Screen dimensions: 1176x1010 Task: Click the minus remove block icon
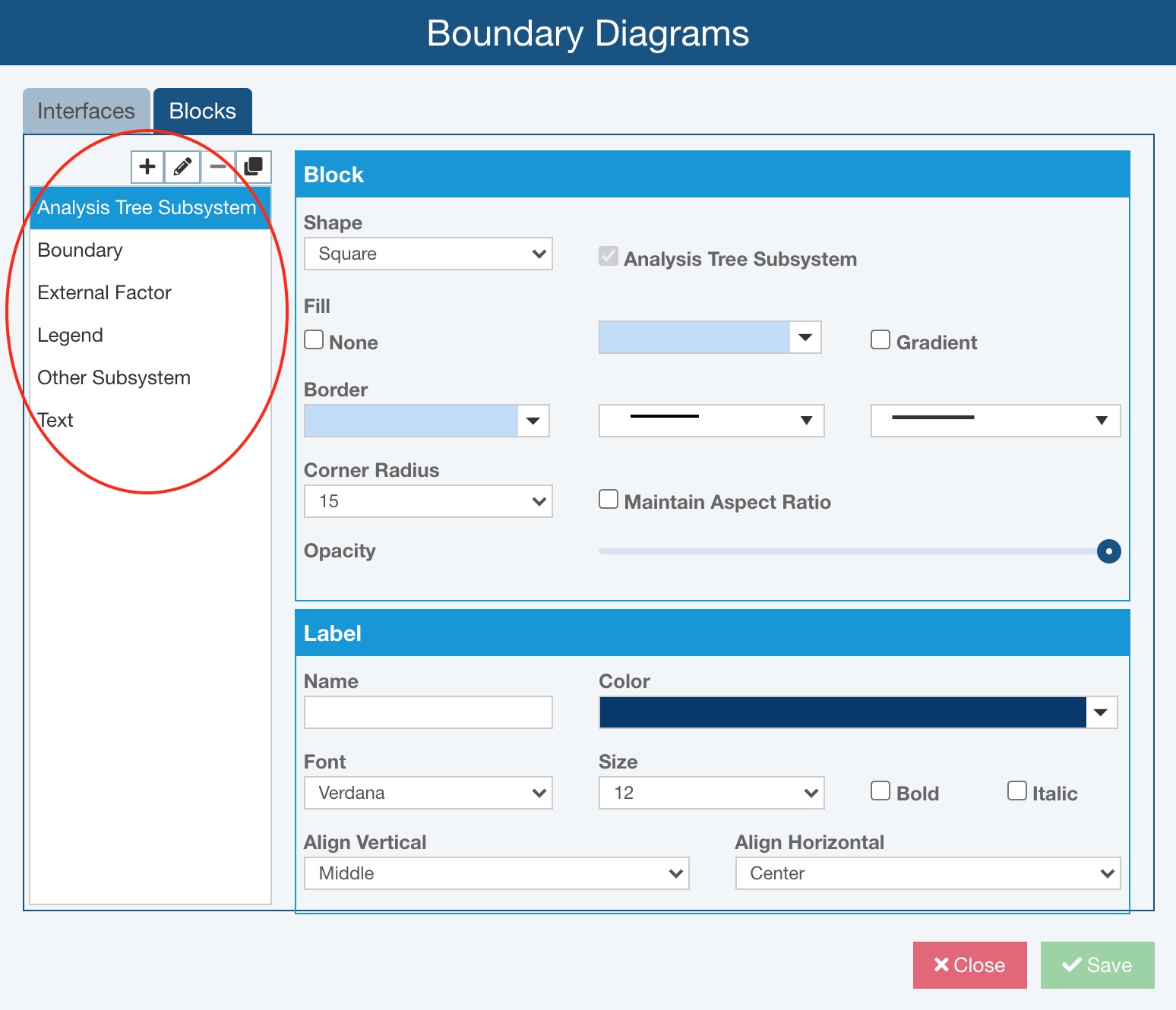218,166
